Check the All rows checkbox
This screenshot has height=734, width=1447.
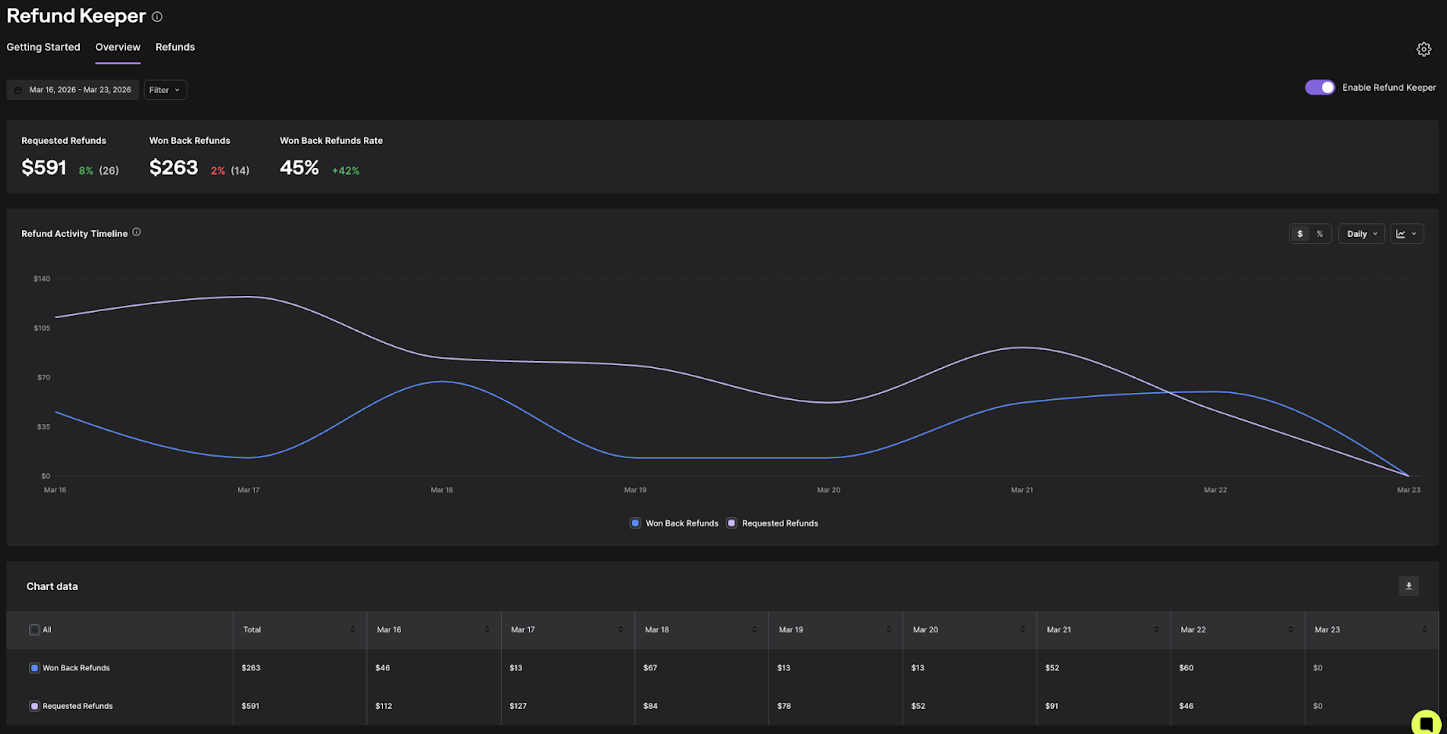click(35, 630)
